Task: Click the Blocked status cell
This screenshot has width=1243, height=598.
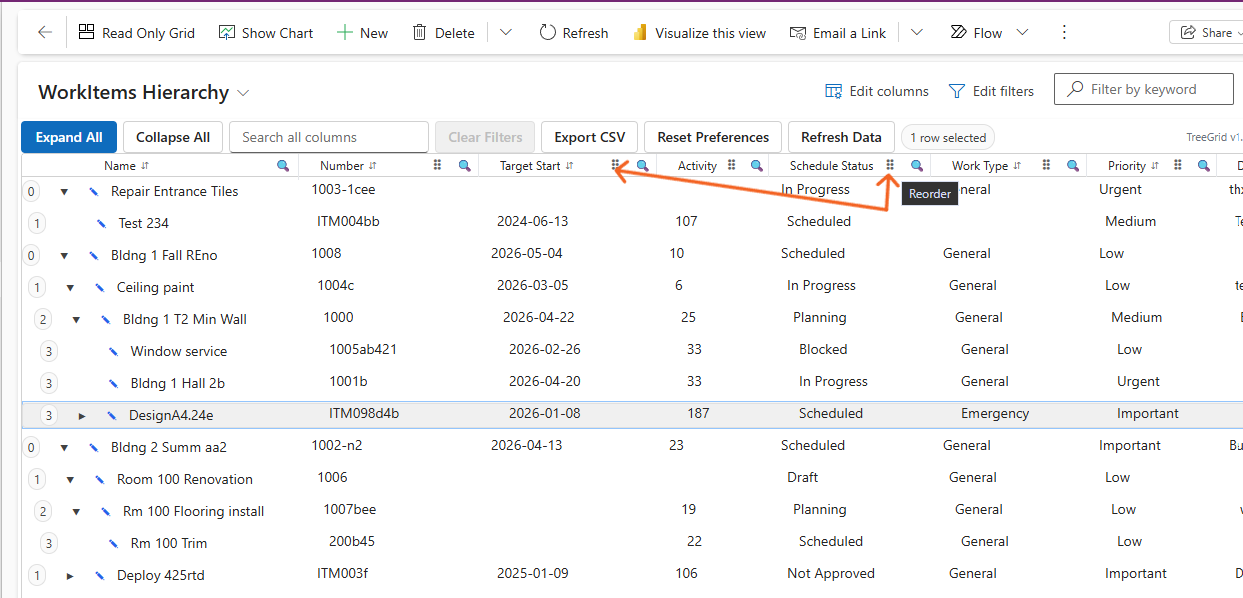Action: coord(823,349)
